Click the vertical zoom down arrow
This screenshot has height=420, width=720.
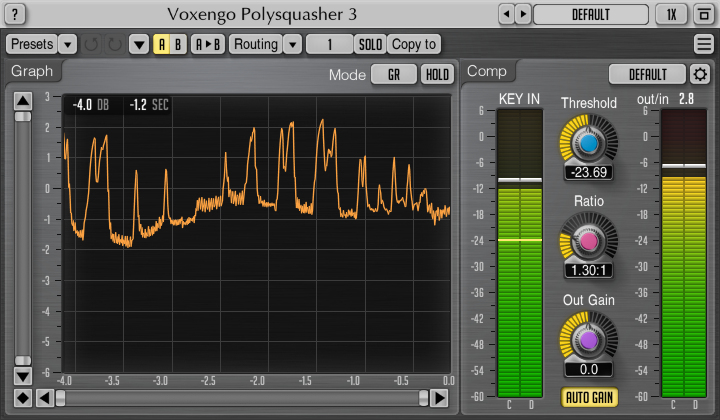(22, 376)
